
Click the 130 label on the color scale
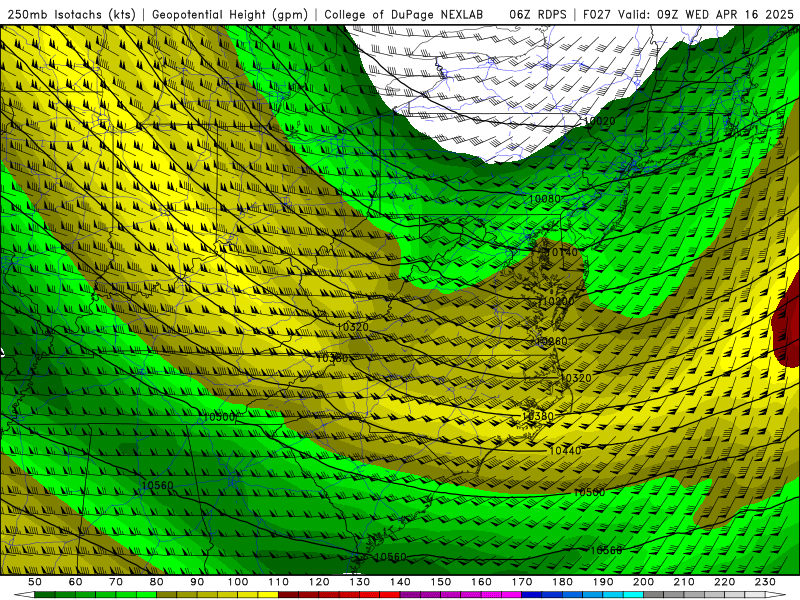pos(360,582)
